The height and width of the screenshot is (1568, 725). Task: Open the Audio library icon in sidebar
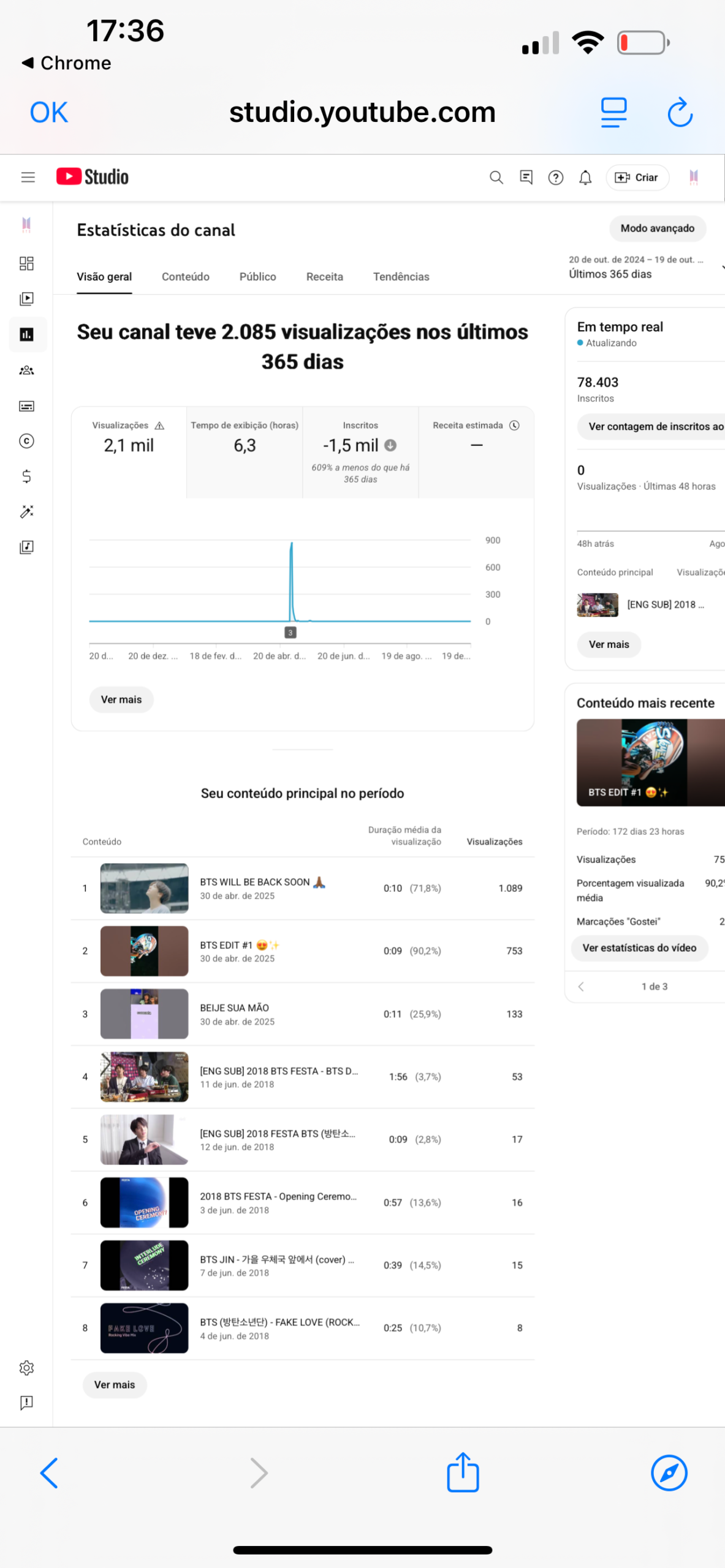click(26, 548)
